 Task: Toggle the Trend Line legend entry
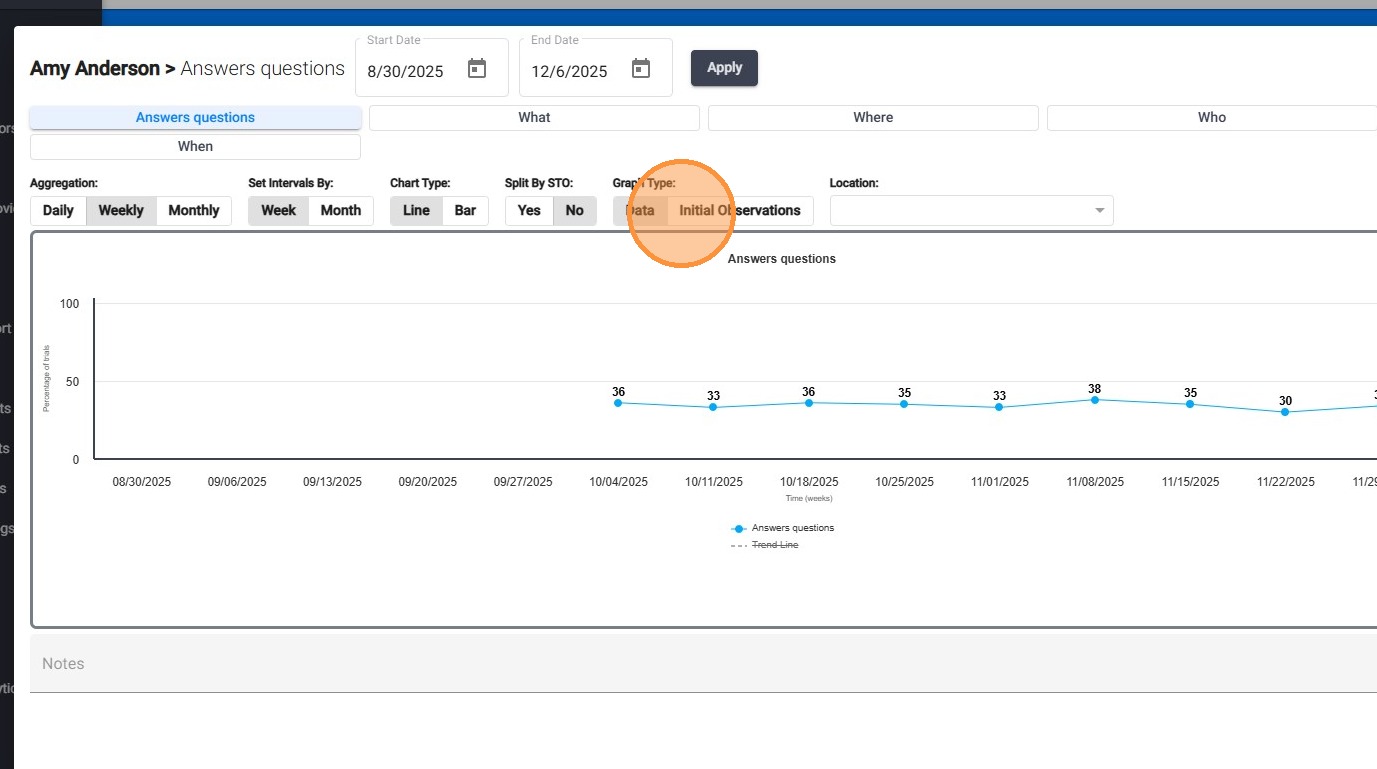(774, 545)
